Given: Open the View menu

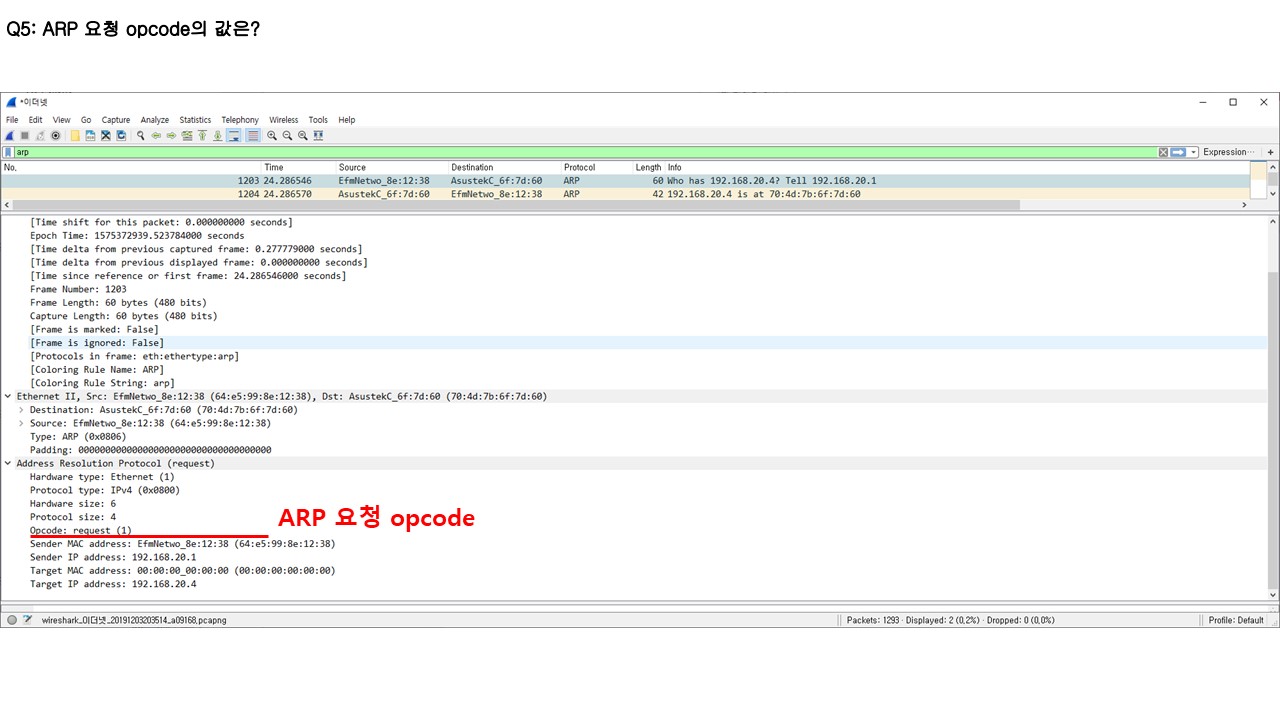Looking at the screenshot, I should 62,120.
